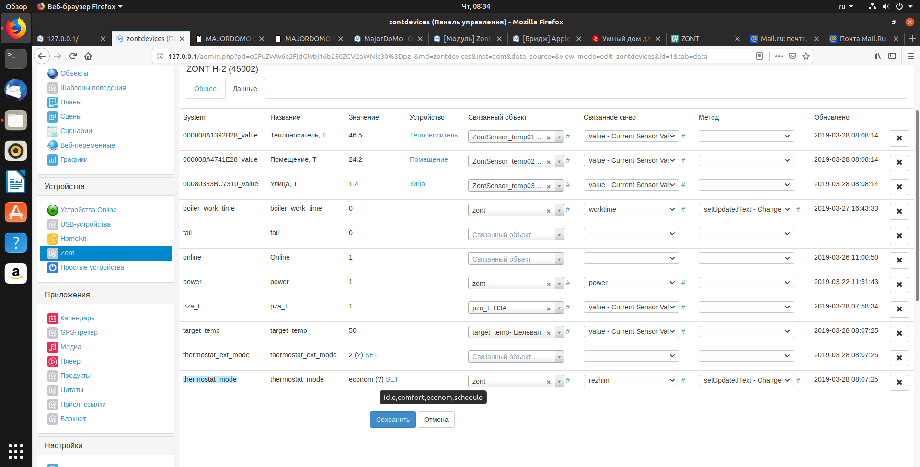Switch to the Общее tab
This screenshot has width=920, height=467.
point(205,89)
